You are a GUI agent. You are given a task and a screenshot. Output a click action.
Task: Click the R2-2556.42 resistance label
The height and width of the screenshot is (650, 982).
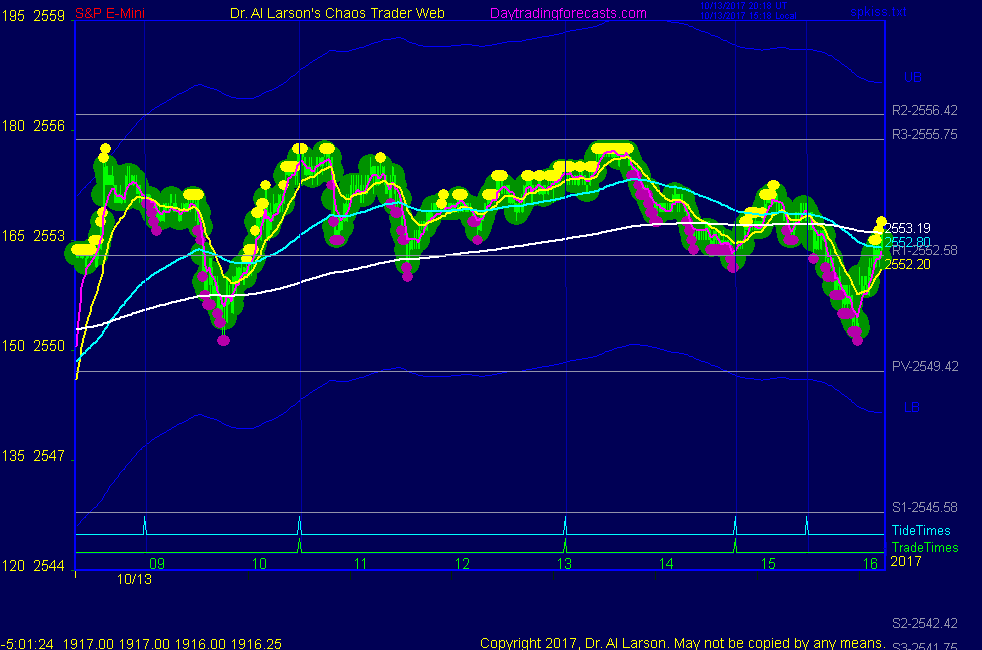[x=924, y=110]
